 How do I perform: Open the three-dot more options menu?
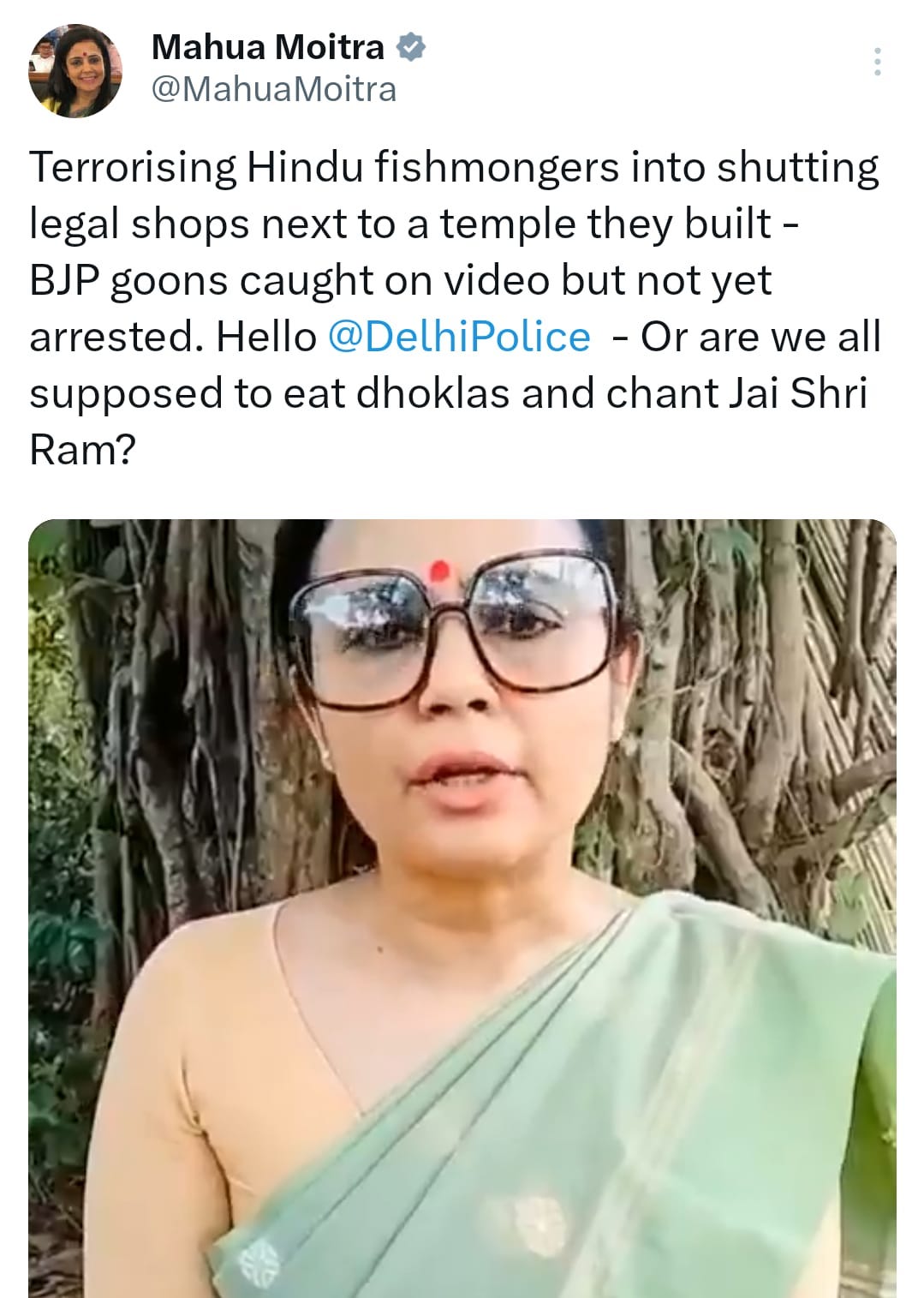click(x=877, y=63)
